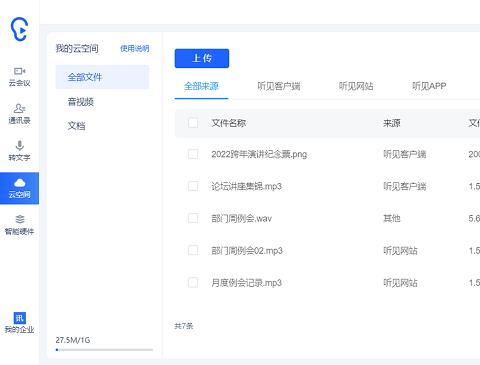The width and height of the screenshot is (480, 365).
Task: Click the 其他 source cell for 部门周例会.wav
Action: pos(392,218)
